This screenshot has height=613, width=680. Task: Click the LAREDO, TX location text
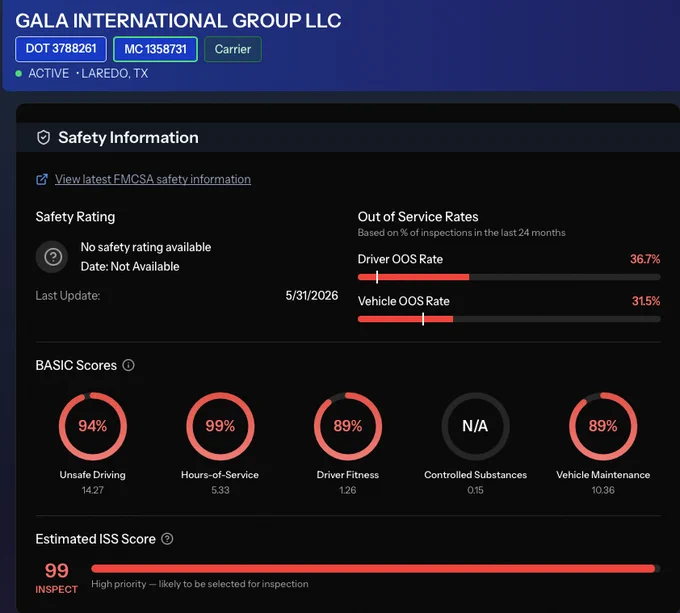114,73
